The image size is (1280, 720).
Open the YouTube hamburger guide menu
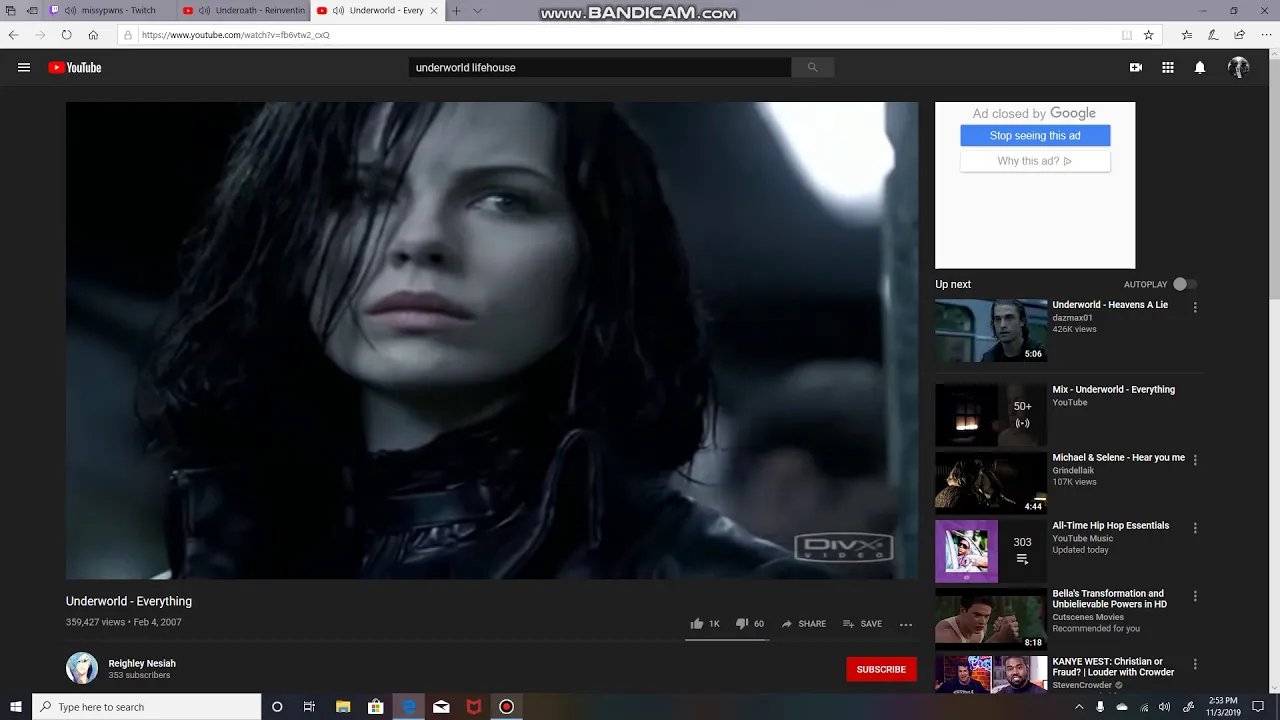24,68
